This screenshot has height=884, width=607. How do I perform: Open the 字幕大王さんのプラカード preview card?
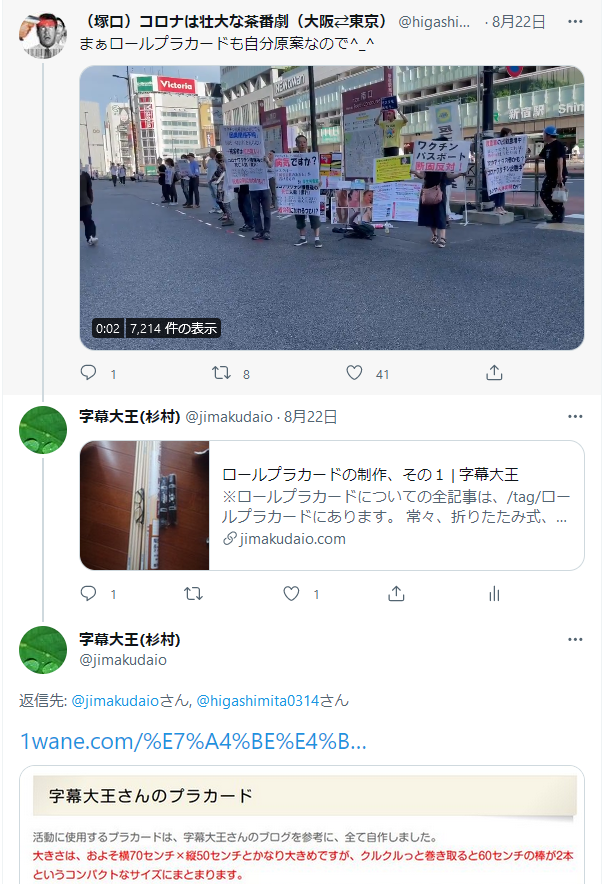click(x=302, y=825)
